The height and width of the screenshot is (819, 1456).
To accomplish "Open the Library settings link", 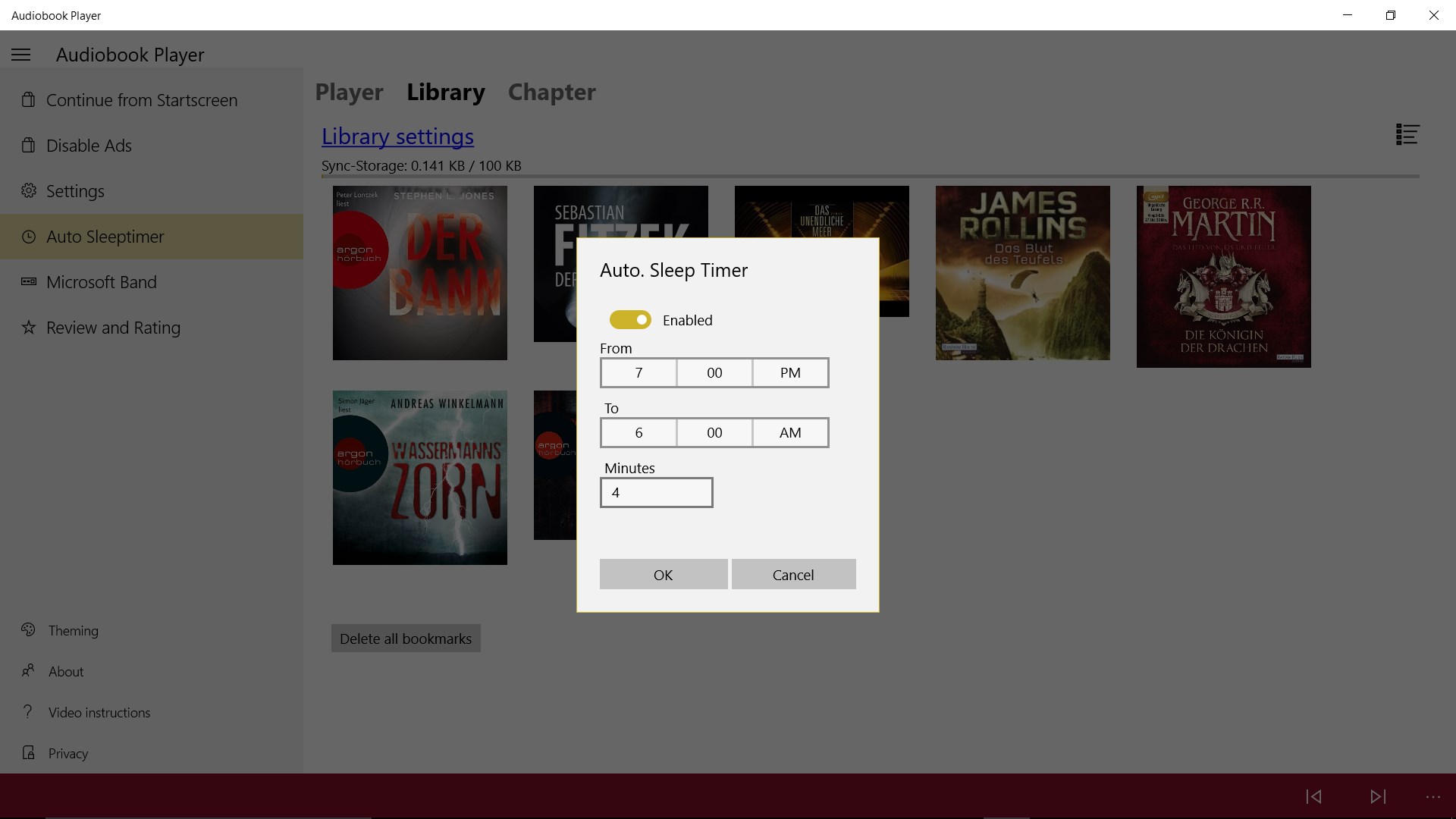I will 397,136.
